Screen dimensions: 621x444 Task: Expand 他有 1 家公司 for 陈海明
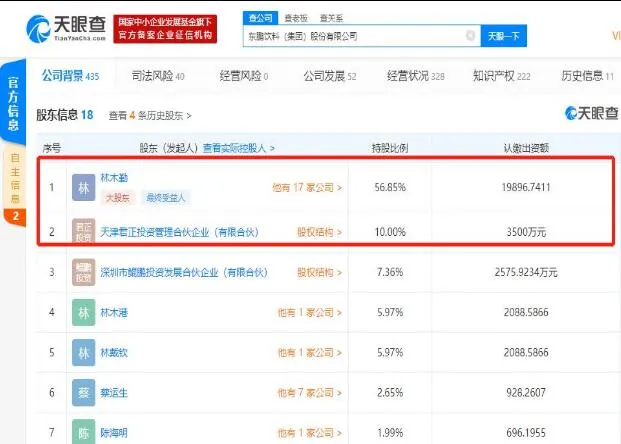point(309,433)
